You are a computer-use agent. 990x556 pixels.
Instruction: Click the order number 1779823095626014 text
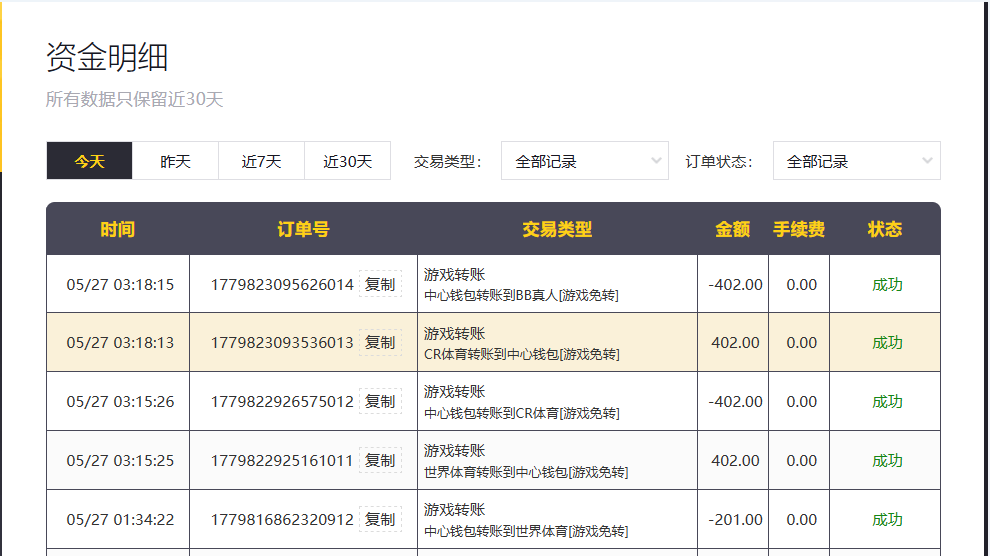click(x=282, y=285)
